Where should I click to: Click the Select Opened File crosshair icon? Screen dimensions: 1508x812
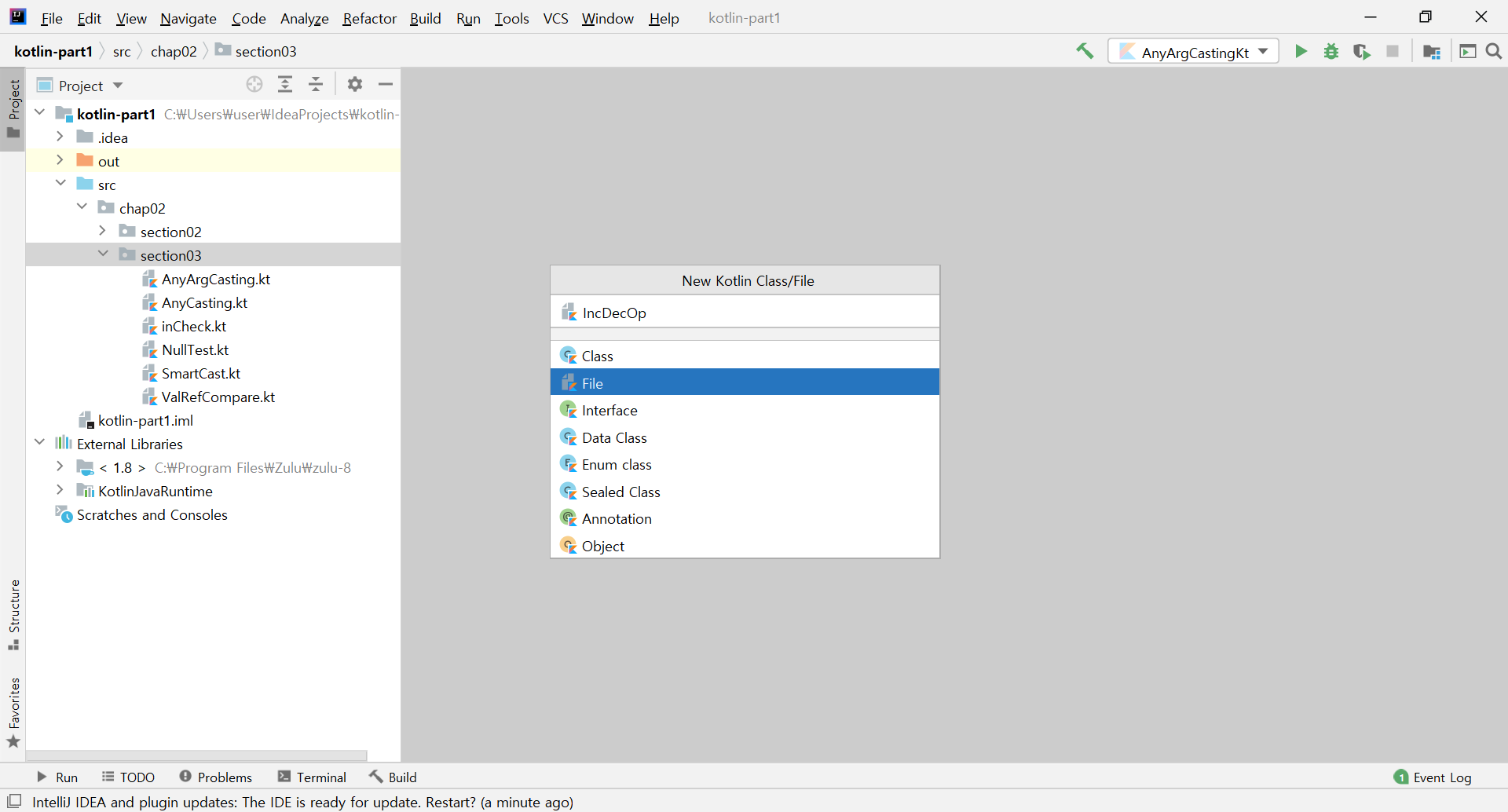click(254, 84)
